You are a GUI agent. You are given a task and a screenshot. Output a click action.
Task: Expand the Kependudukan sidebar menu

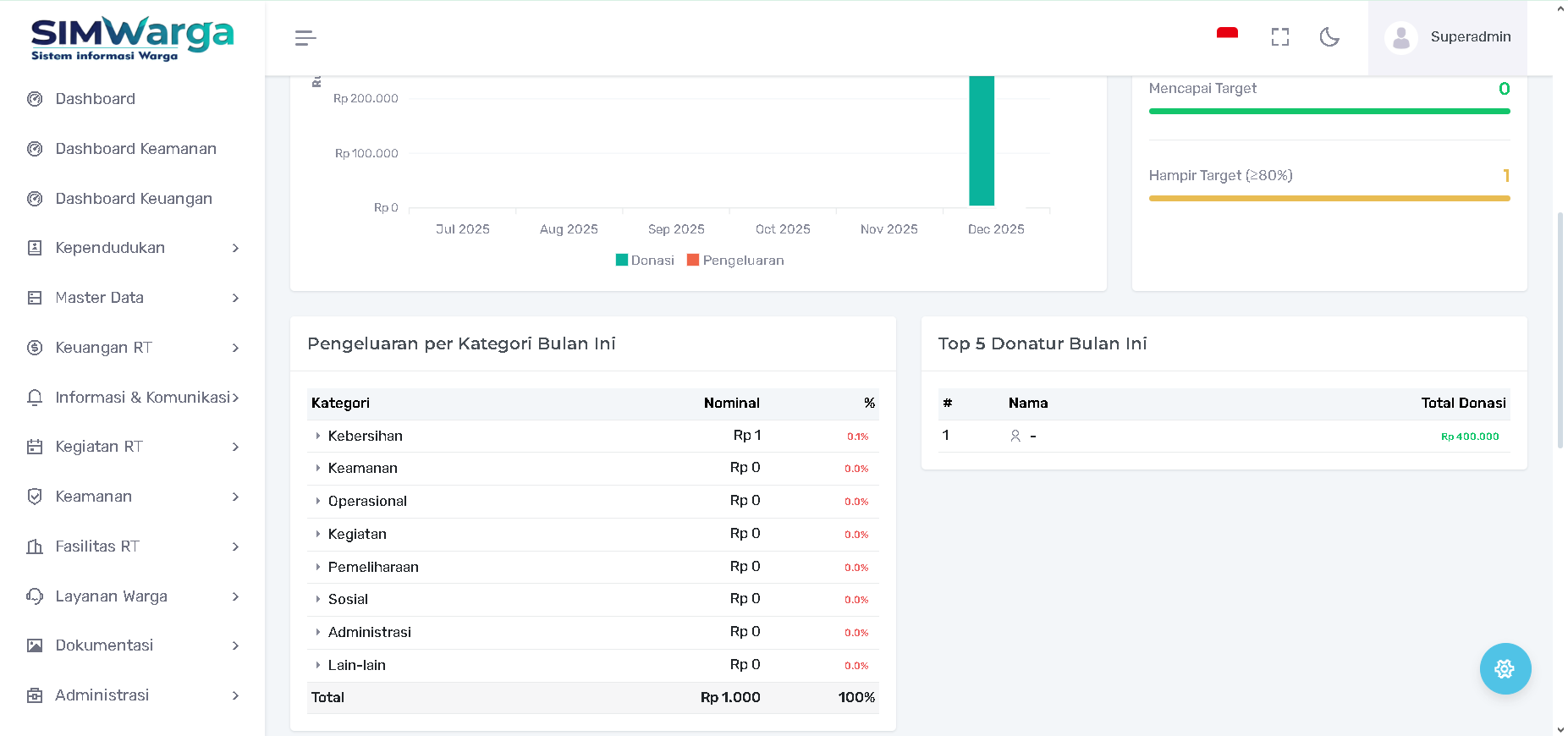pyautogui.click(x=133, y=248)
